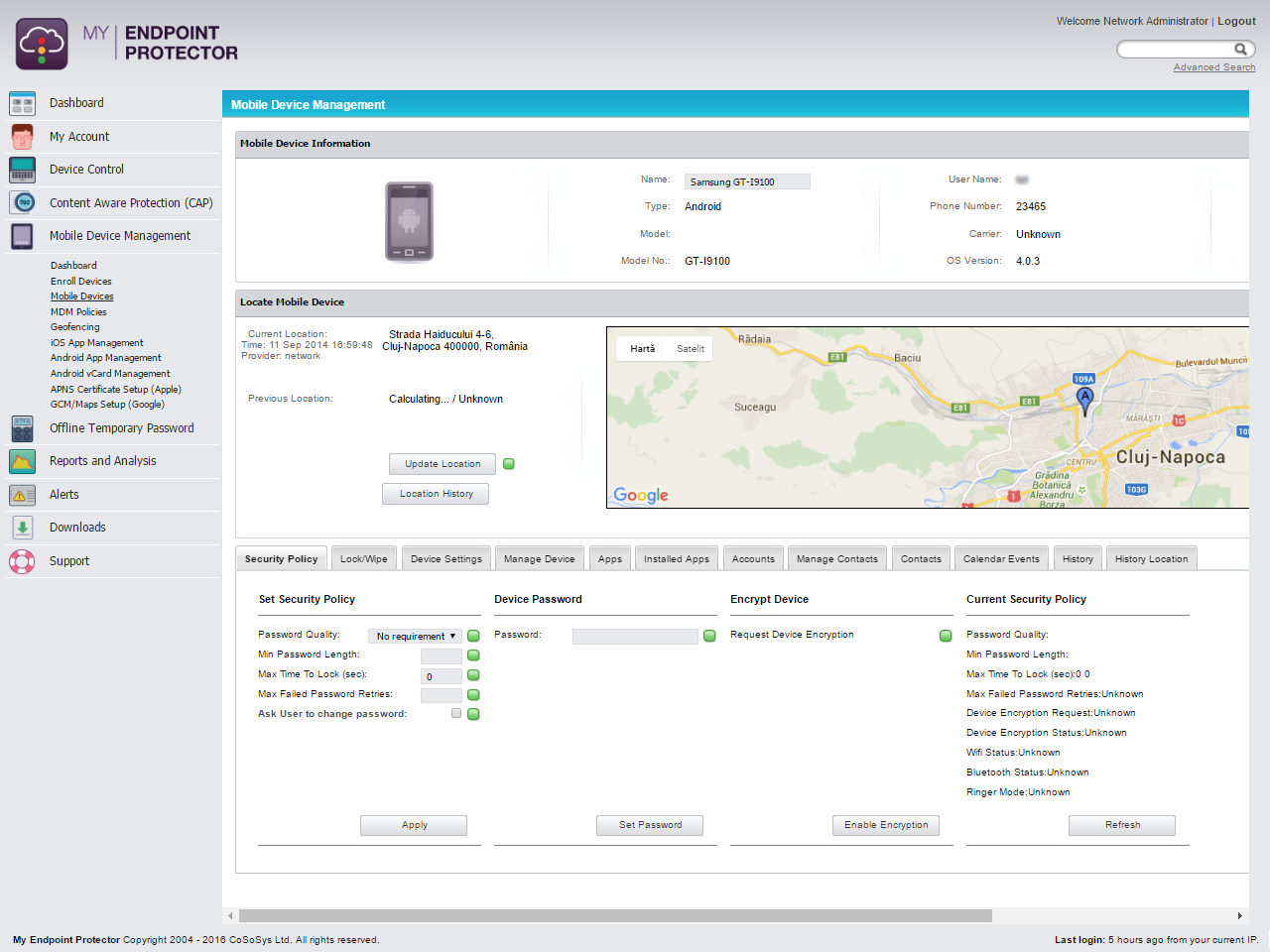The height and width of the screenshot is (952, 1270).
Task: Click the Enable Encryption button
Action: click(x=886, y=825)
